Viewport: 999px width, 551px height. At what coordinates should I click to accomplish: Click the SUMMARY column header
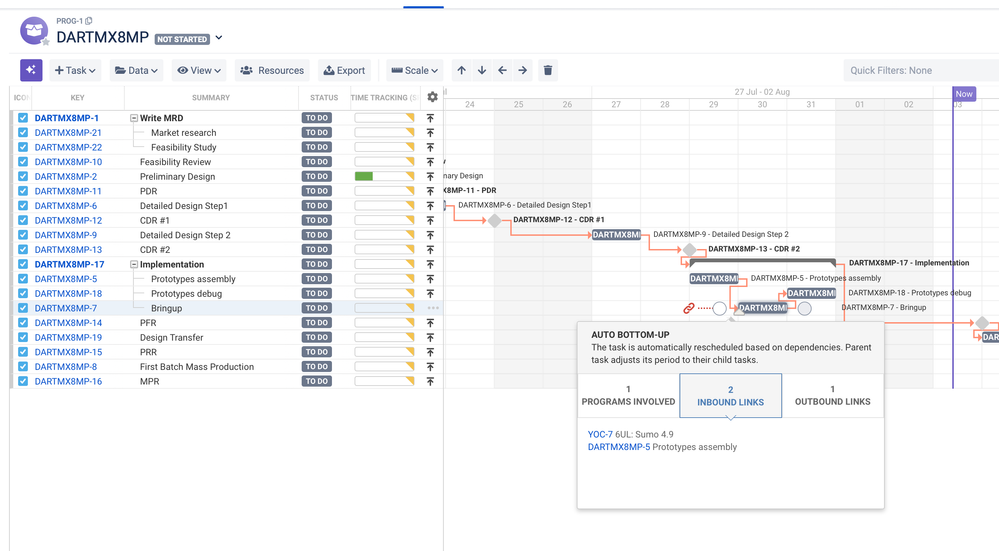pyautogui.click(x=211, y=97)
